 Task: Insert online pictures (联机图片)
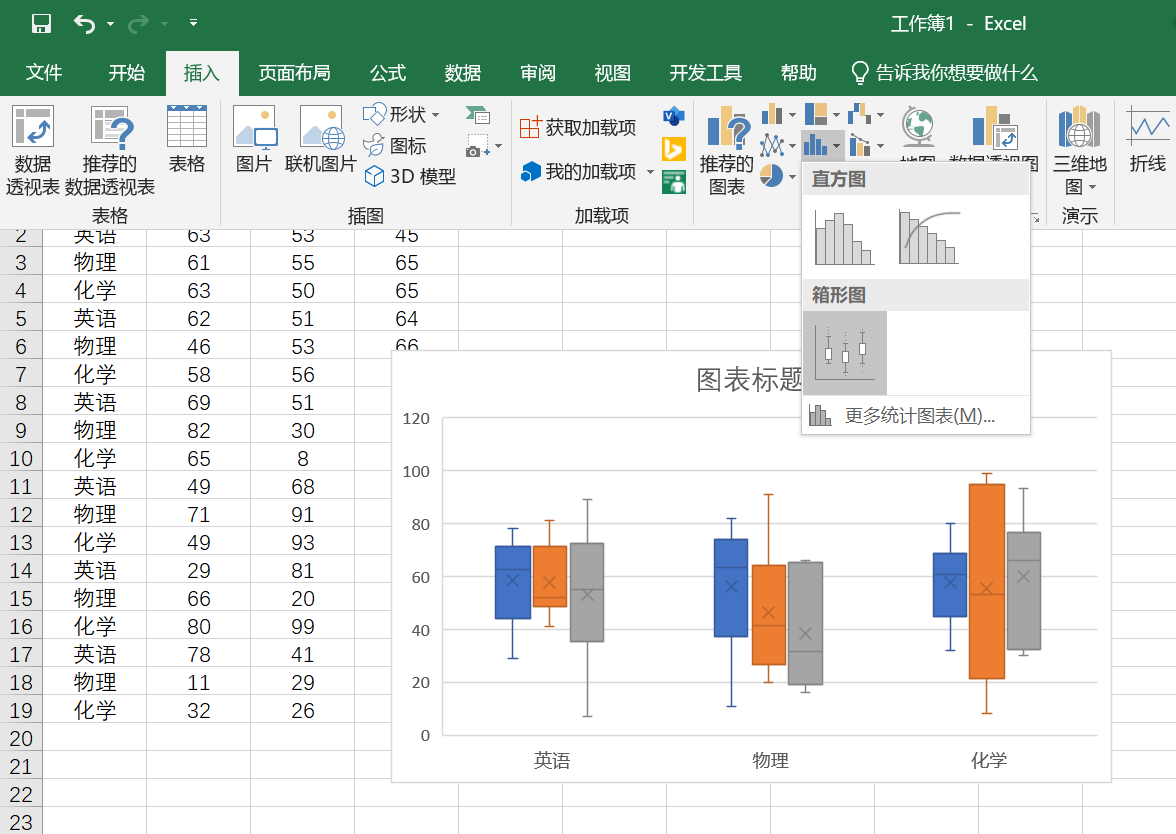(320, 140)
